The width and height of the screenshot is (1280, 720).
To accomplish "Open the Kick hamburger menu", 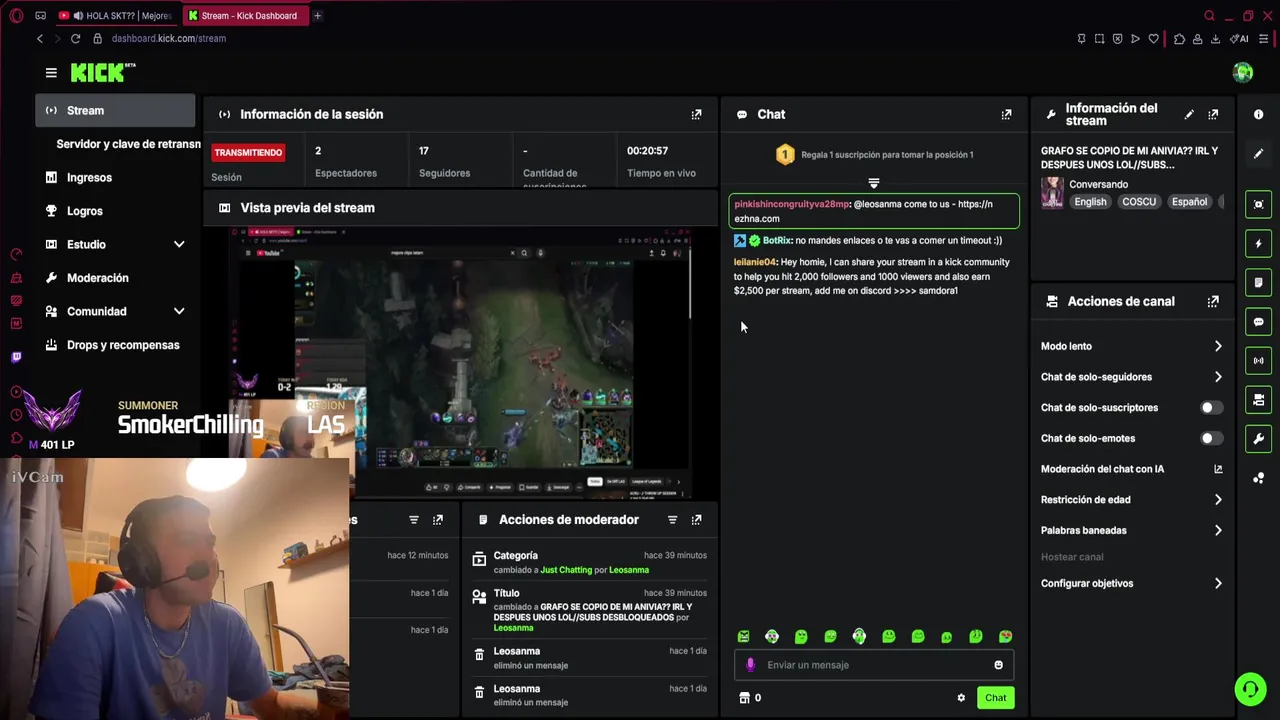I will tap(51, 73).
